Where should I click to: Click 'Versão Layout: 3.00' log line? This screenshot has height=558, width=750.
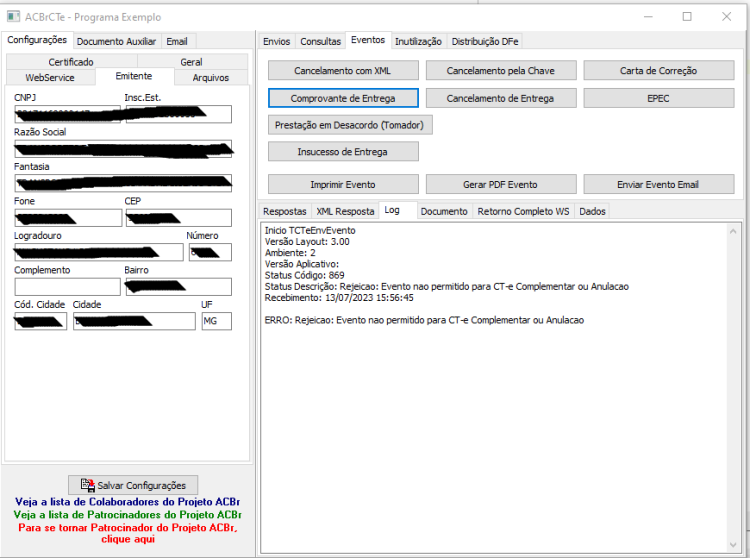(307, 241)
